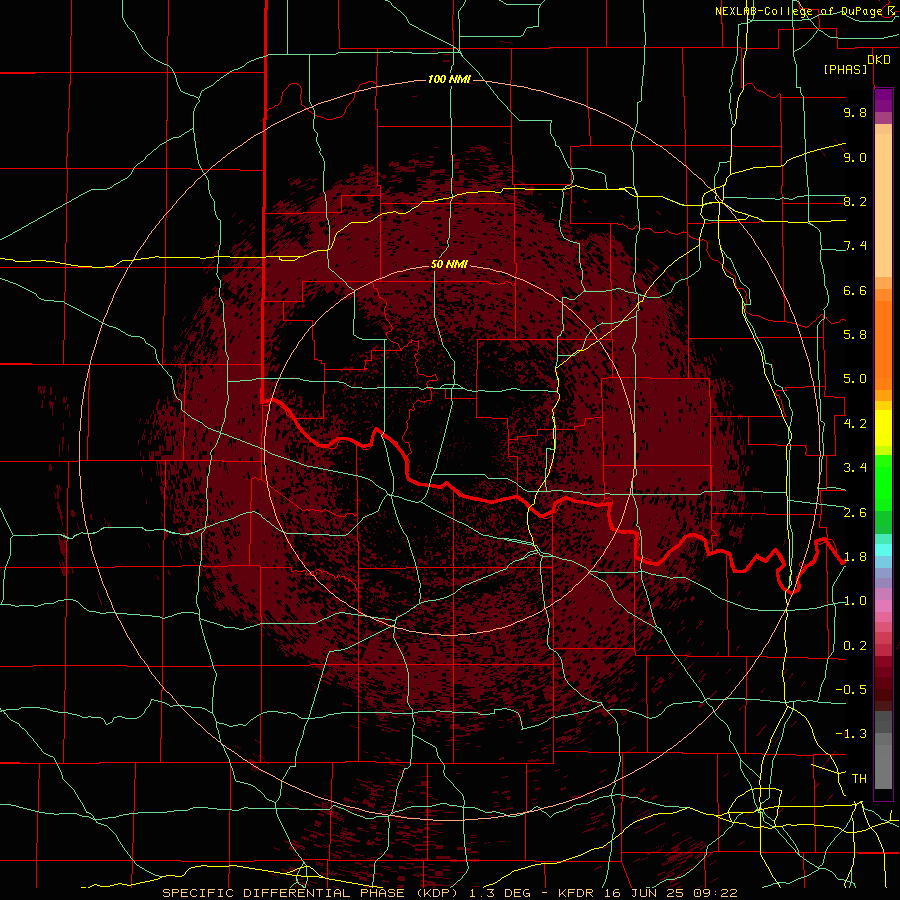Click the 0.2 legend value
900x900 pixels.
(x=855, y=646)
